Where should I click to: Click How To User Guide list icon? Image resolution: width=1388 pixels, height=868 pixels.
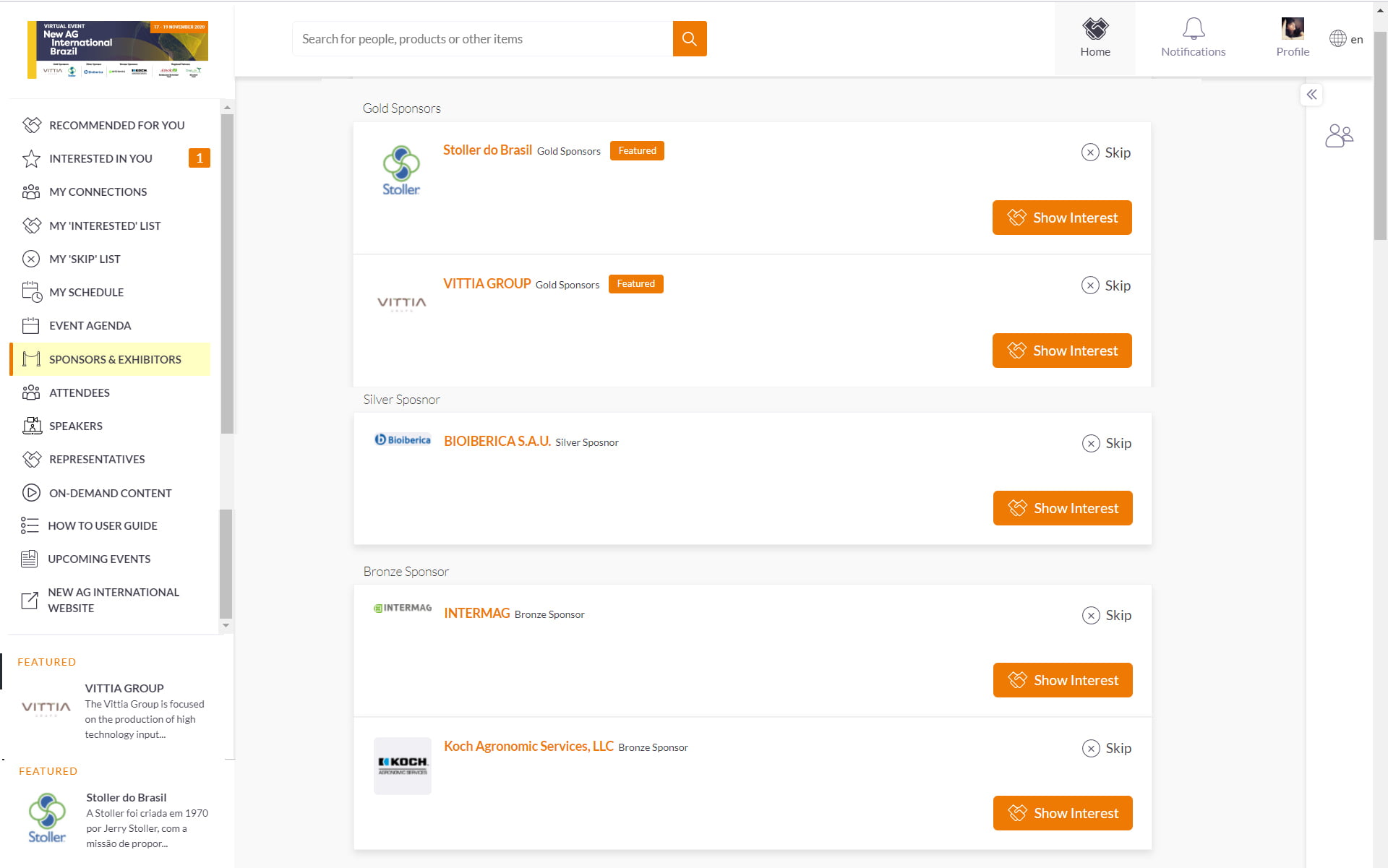coord(30,525)
